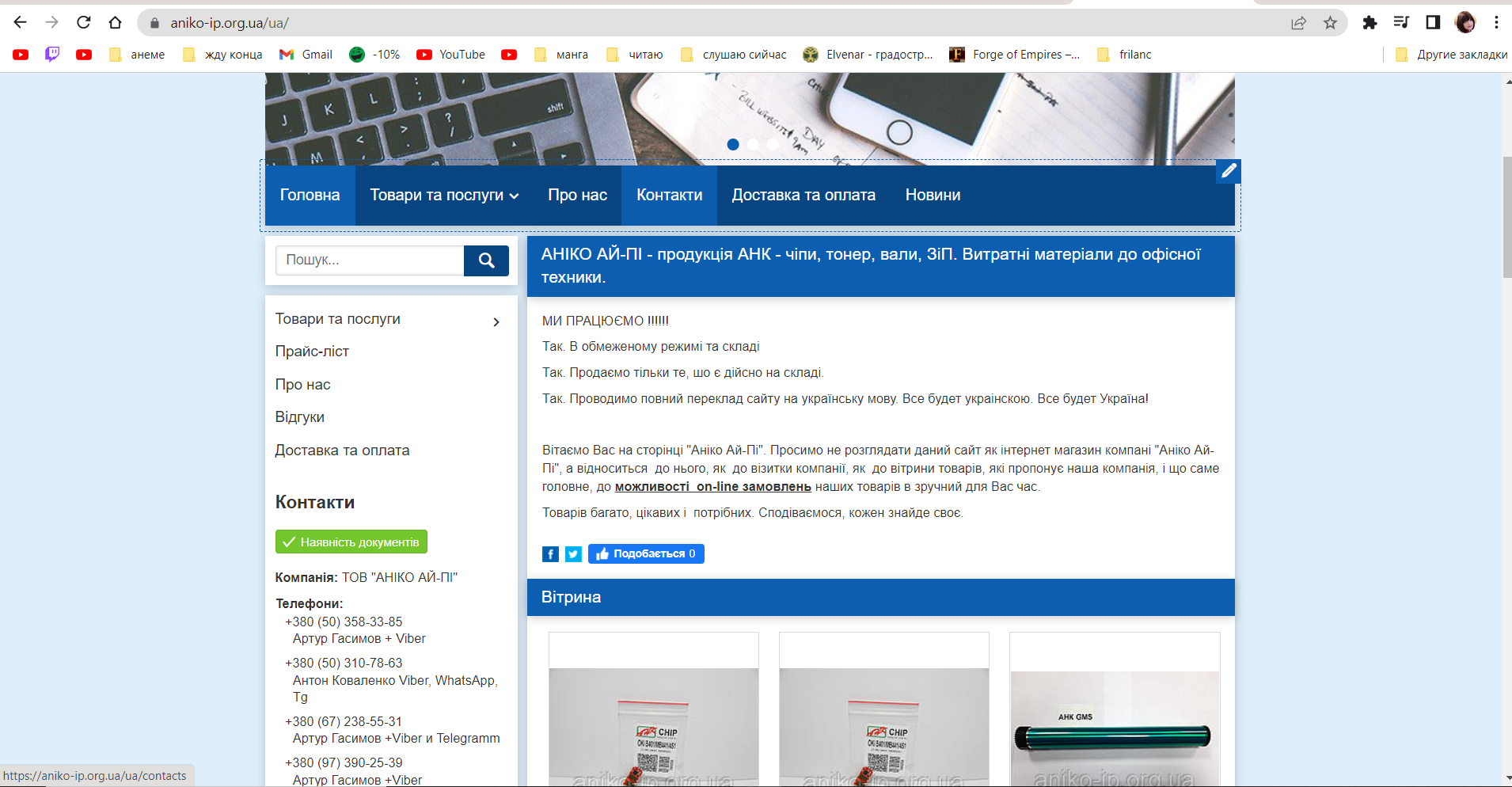
Task: Click the Контакти sidebar heading
Action: point(315,502)
